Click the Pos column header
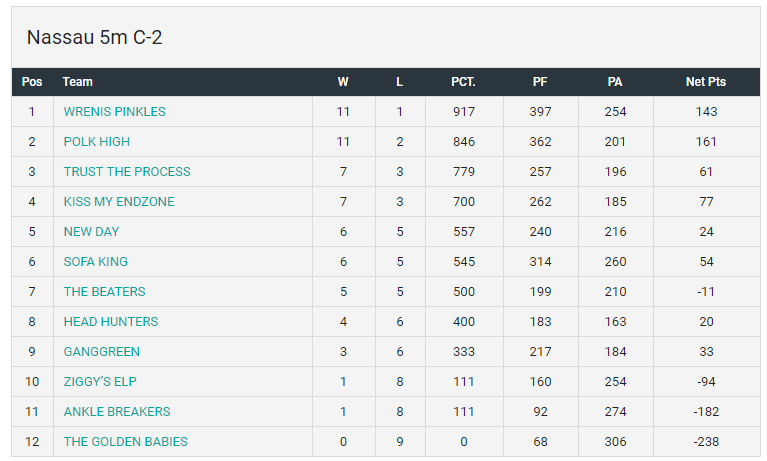 (32, 82)
